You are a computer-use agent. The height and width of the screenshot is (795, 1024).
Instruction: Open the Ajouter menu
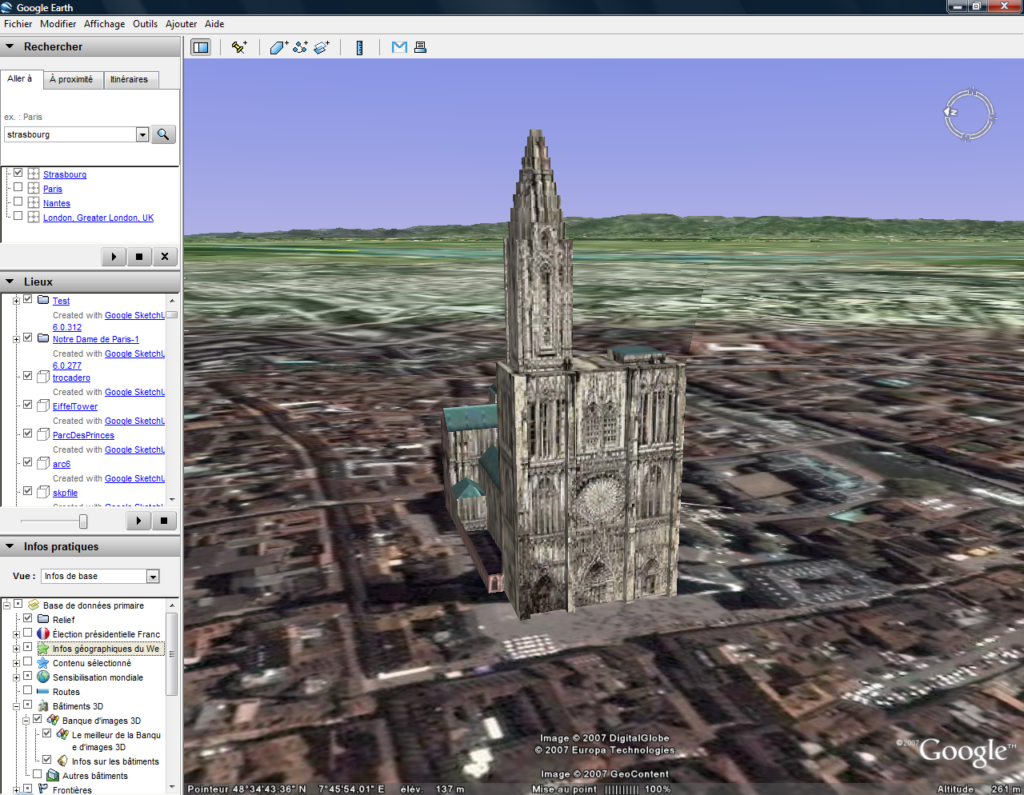click(181, 24)
